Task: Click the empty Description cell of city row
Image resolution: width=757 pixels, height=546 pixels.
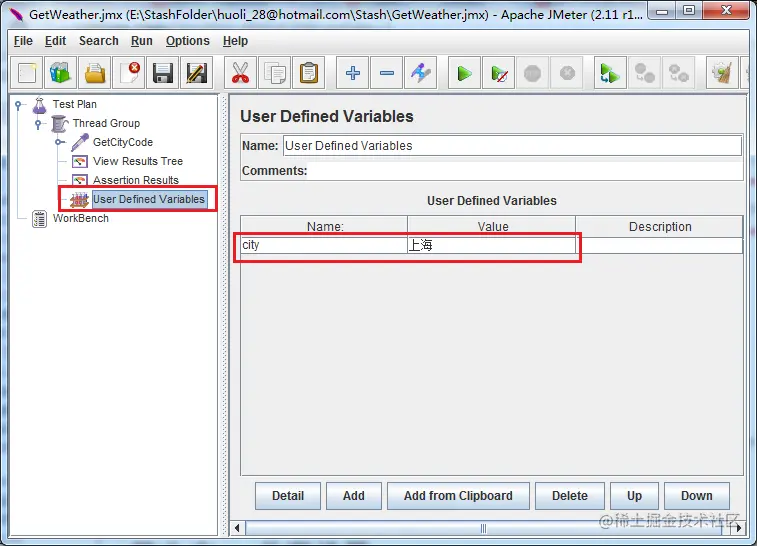Action: (x=659, y=245)
